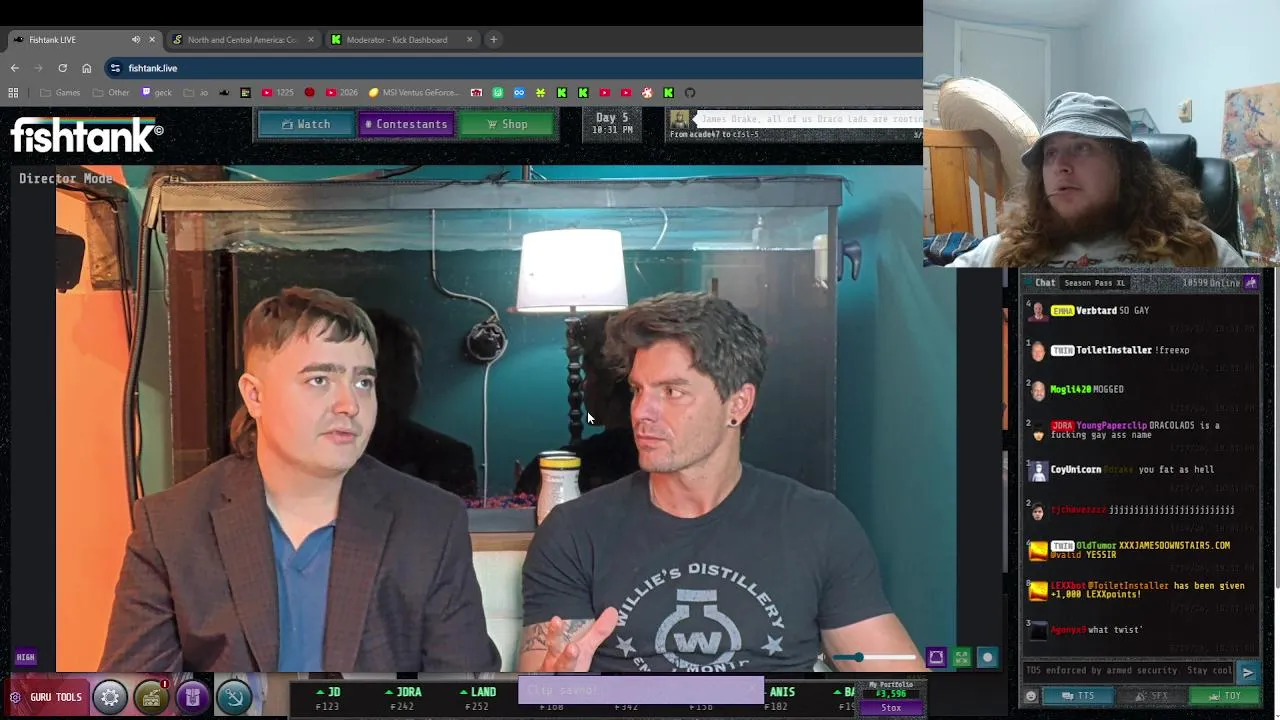Click YoungPaperclip's username in chat
Screen dimensions: 1280x720
(x=1111, y=426)
